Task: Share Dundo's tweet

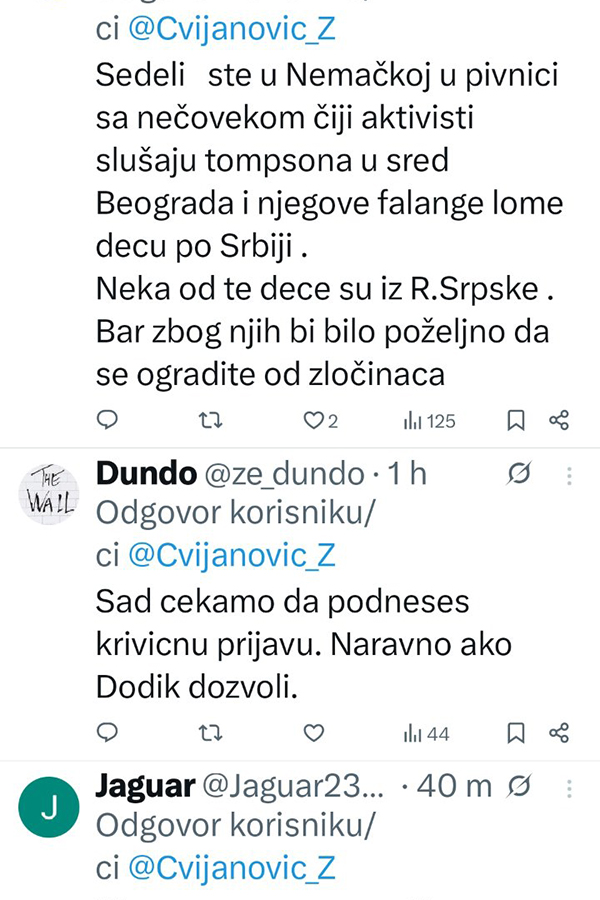Action: [x=560, y=733]
